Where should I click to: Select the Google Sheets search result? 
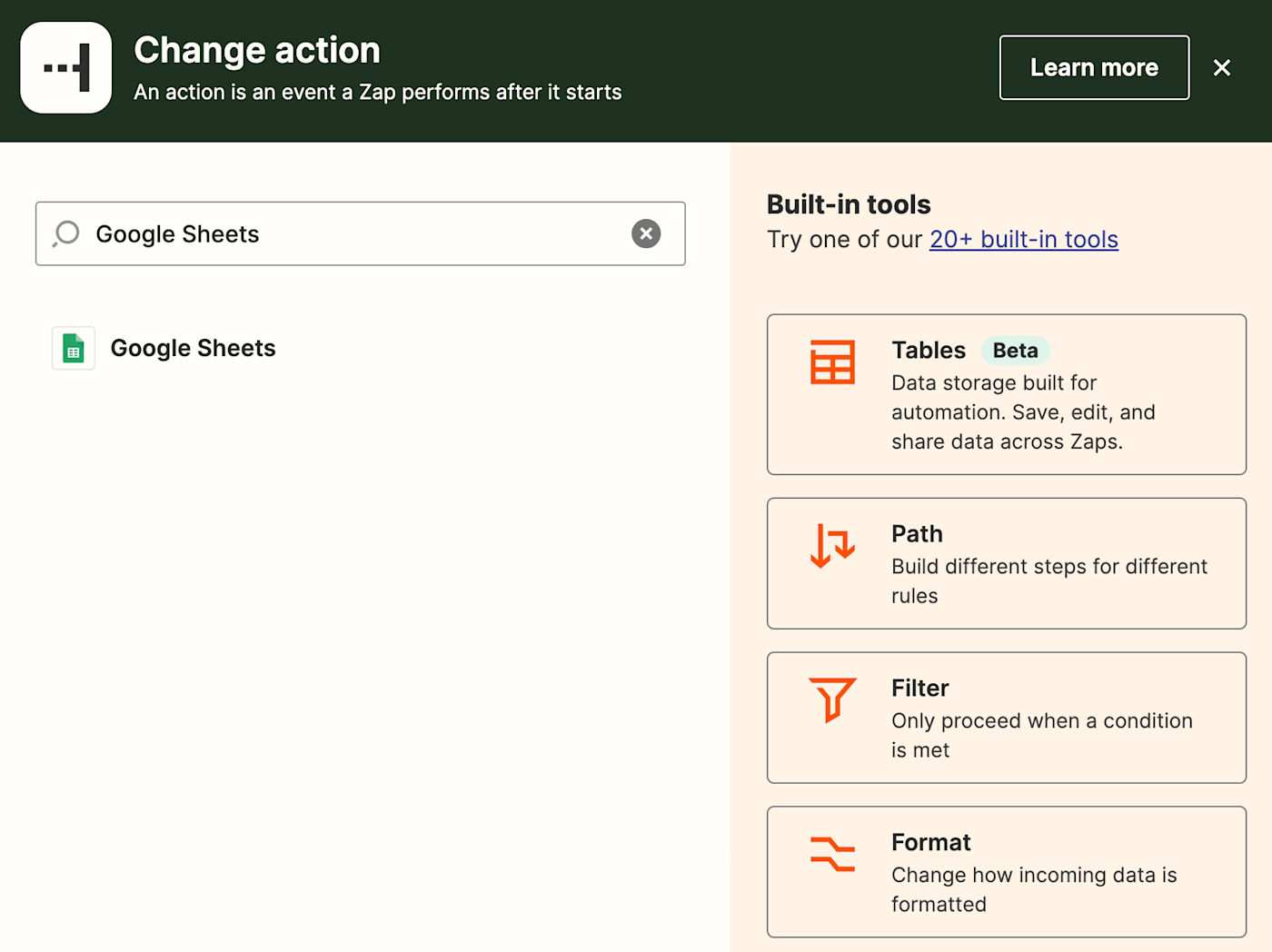click(x=164, y=348)
